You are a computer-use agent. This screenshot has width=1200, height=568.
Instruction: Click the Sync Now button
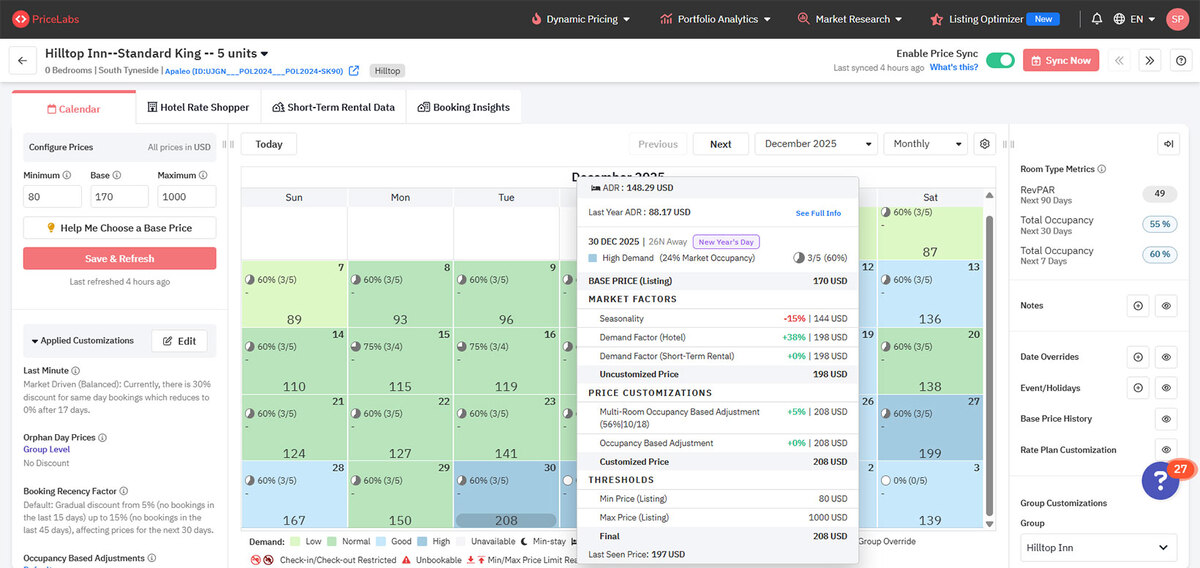[1060, 61]
